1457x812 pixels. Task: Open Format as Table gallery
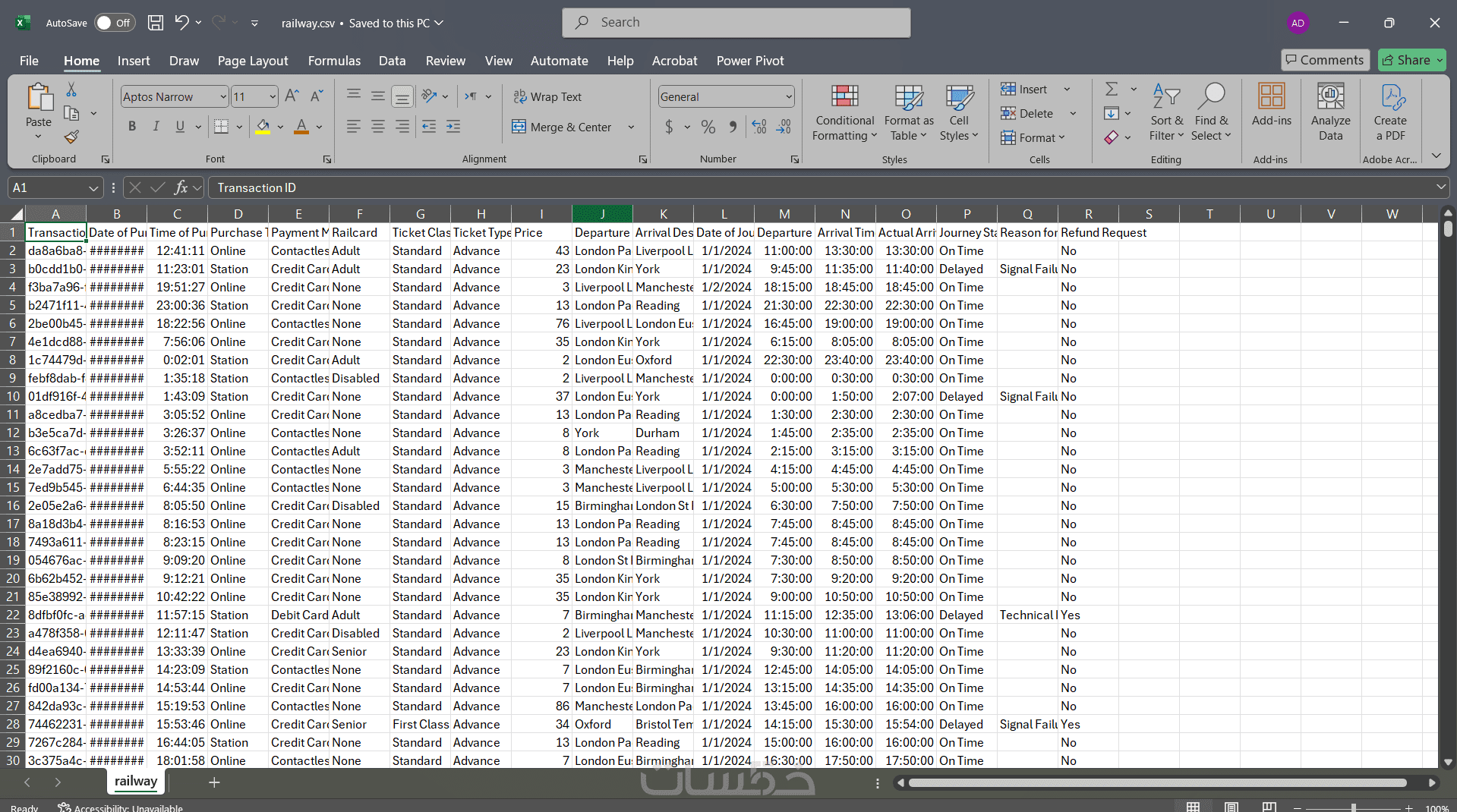click(909, 113)
